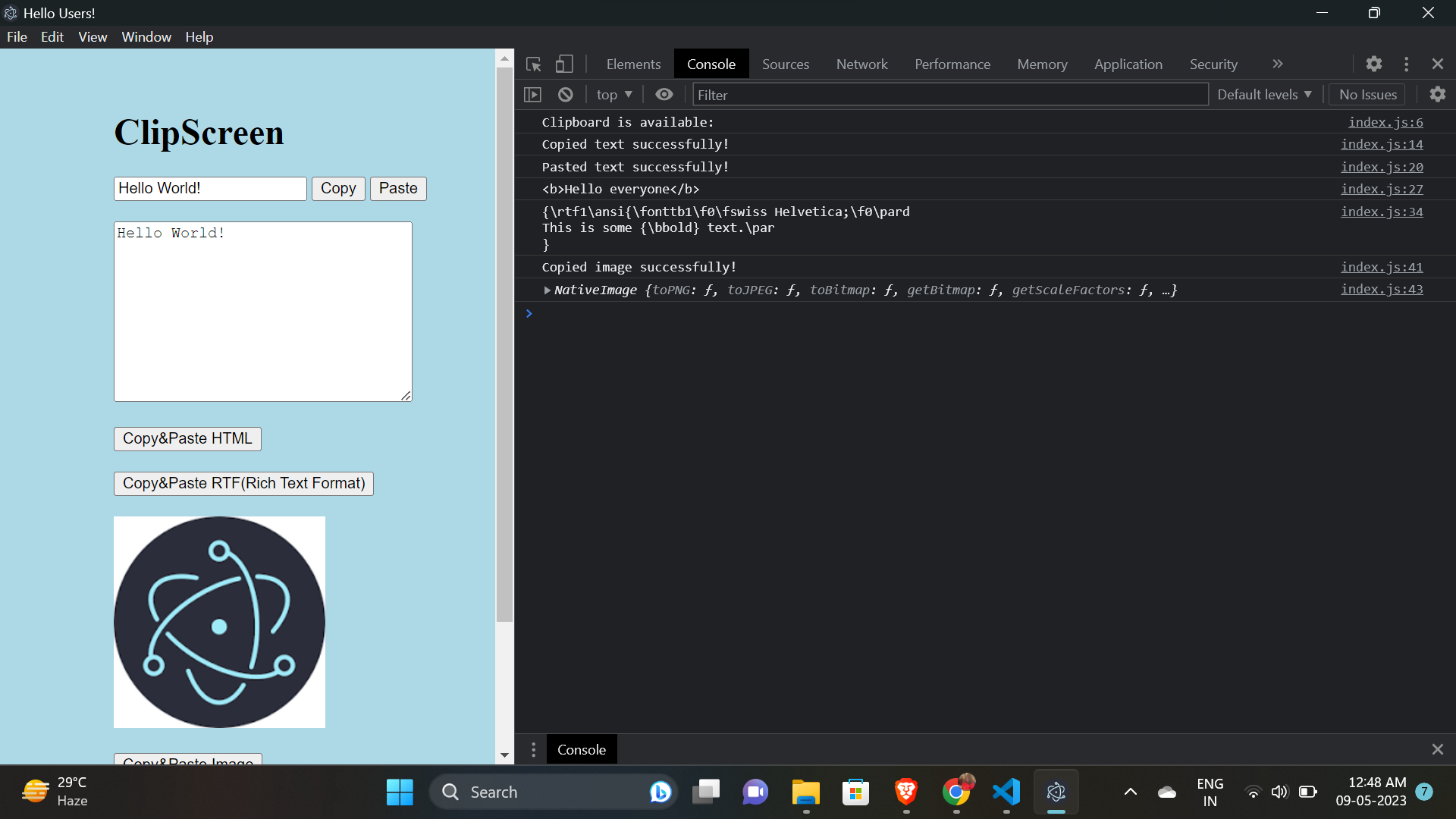This screenshot has width=1456, height=819.
Task: Open console settings gear next to No Issues
Action: [1438, 94]
